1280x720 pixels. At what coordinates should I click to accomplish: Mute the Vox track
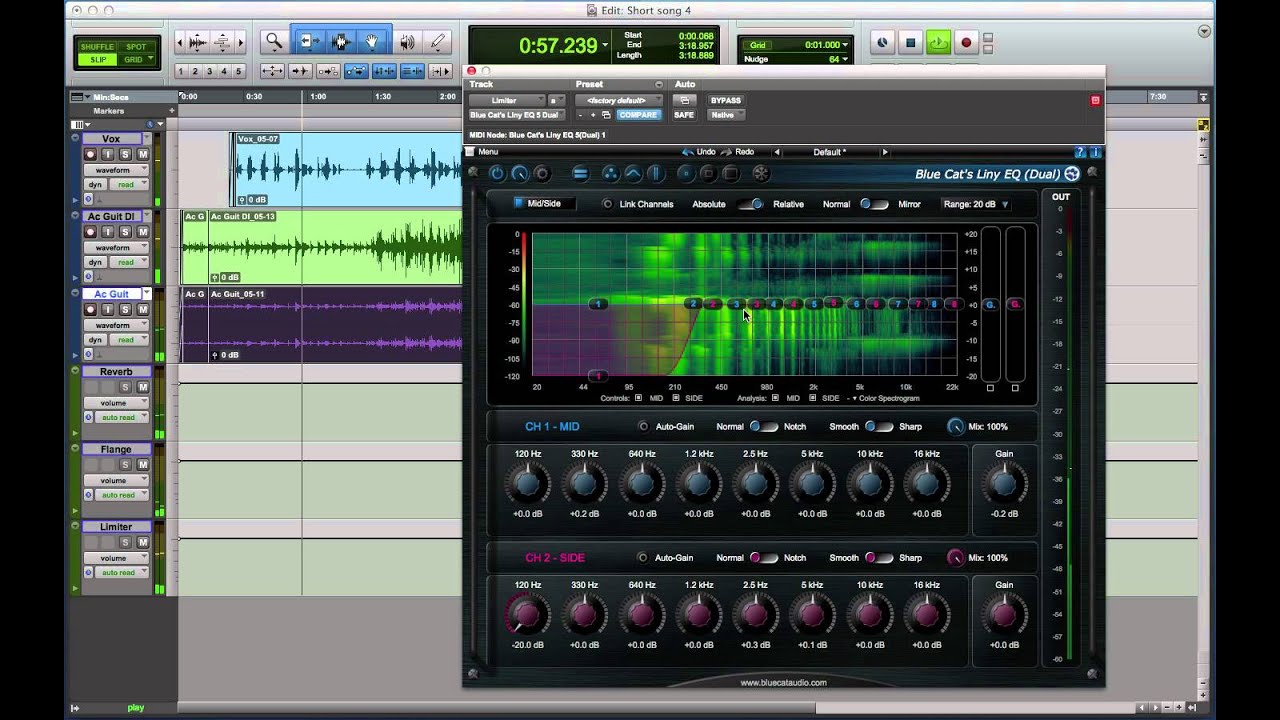(x=142, y=154)
